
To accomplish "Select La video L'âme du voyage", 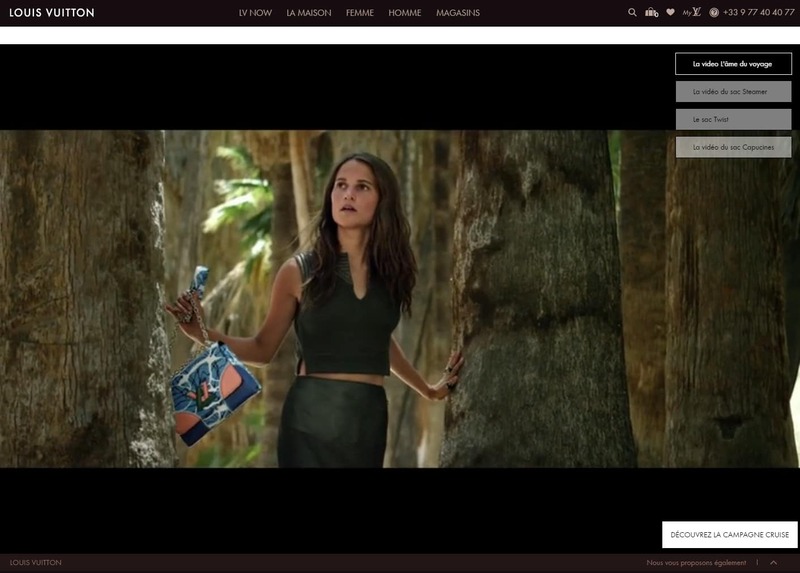I will (733, 64).
